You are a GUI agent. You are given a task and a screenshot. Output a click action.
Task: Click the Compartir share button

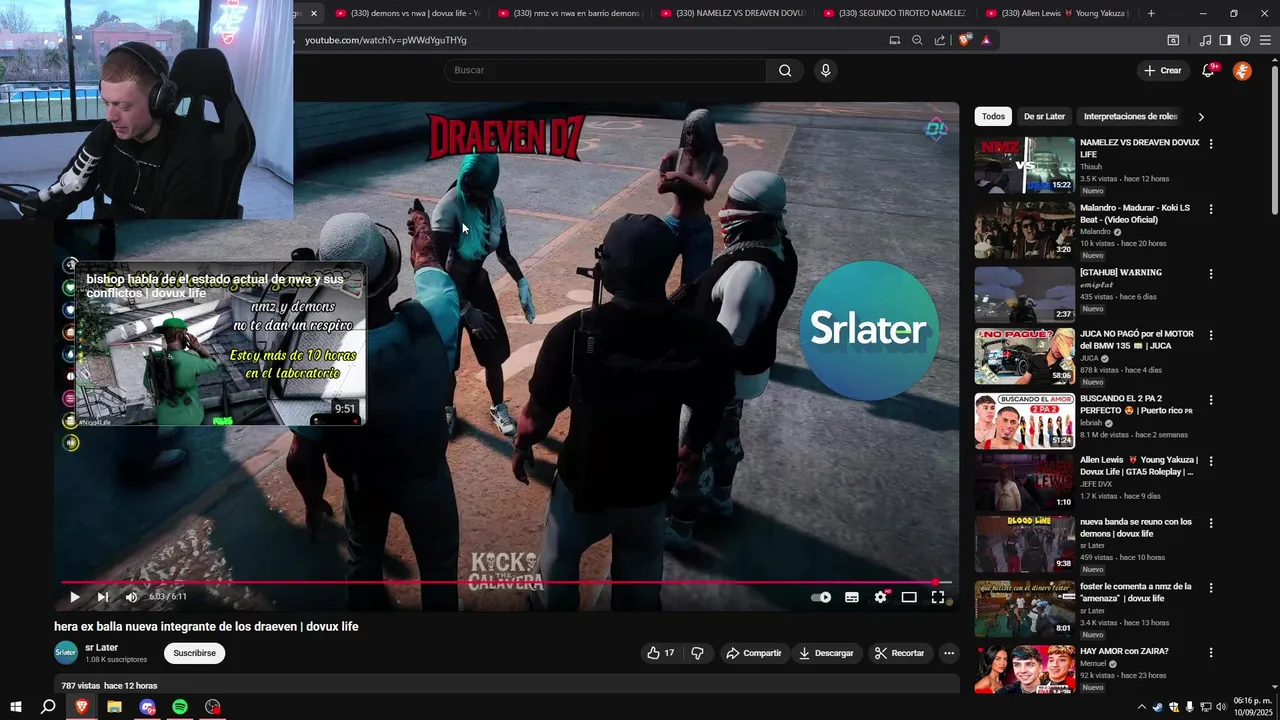point(754,653)
